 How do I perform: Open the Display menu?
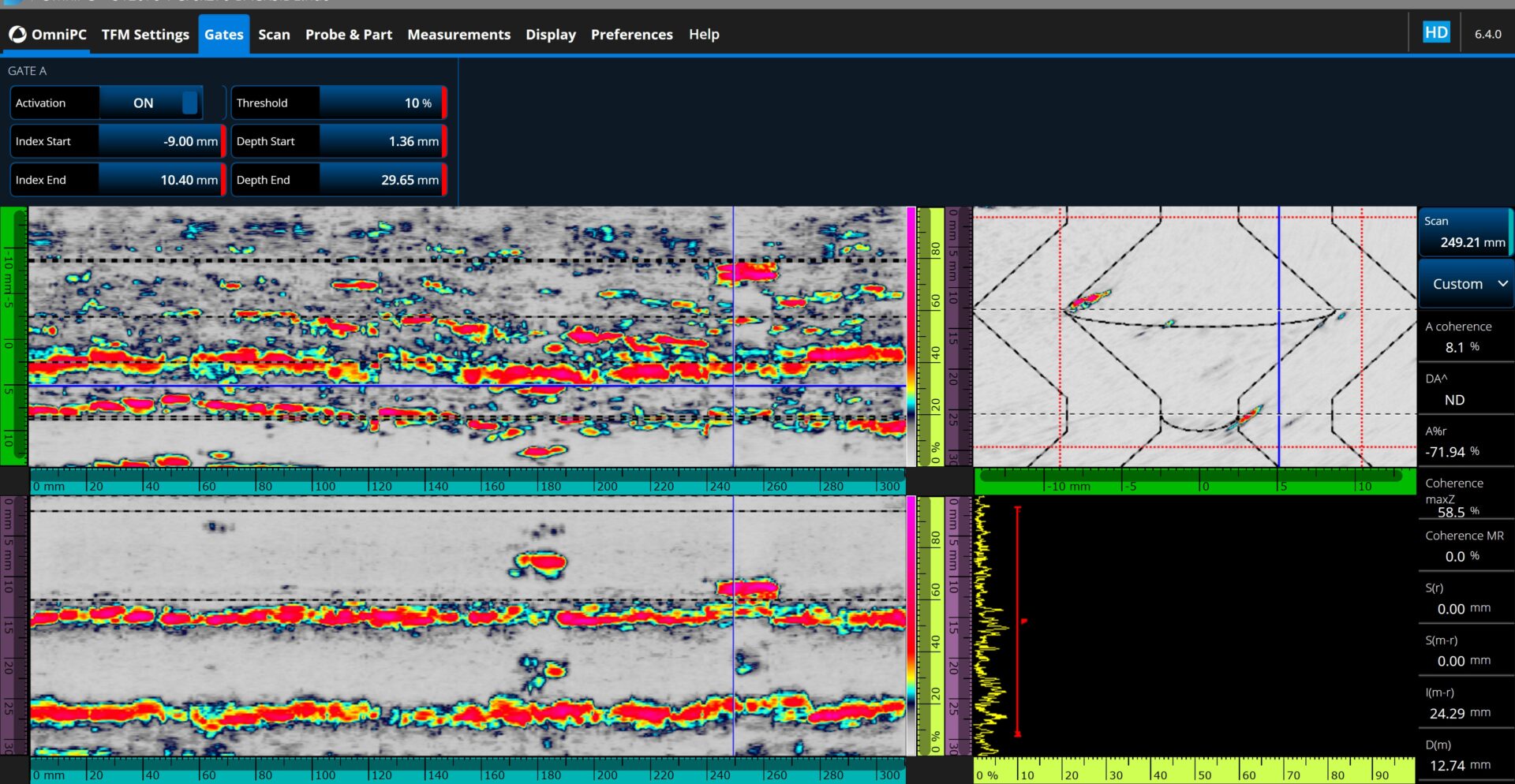point(550,35)
